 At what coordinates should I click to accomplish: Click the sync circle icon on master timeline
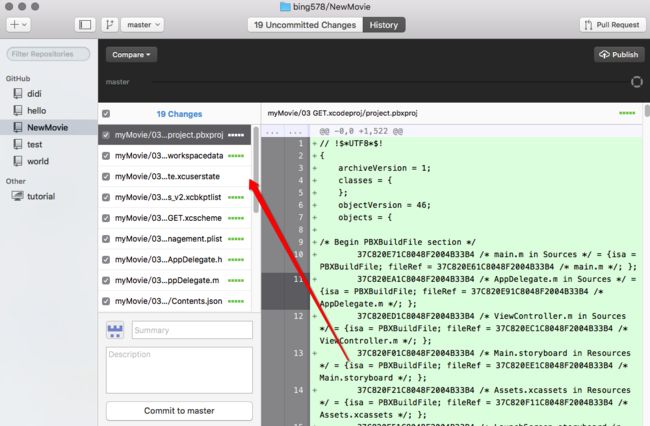point(636,82)
